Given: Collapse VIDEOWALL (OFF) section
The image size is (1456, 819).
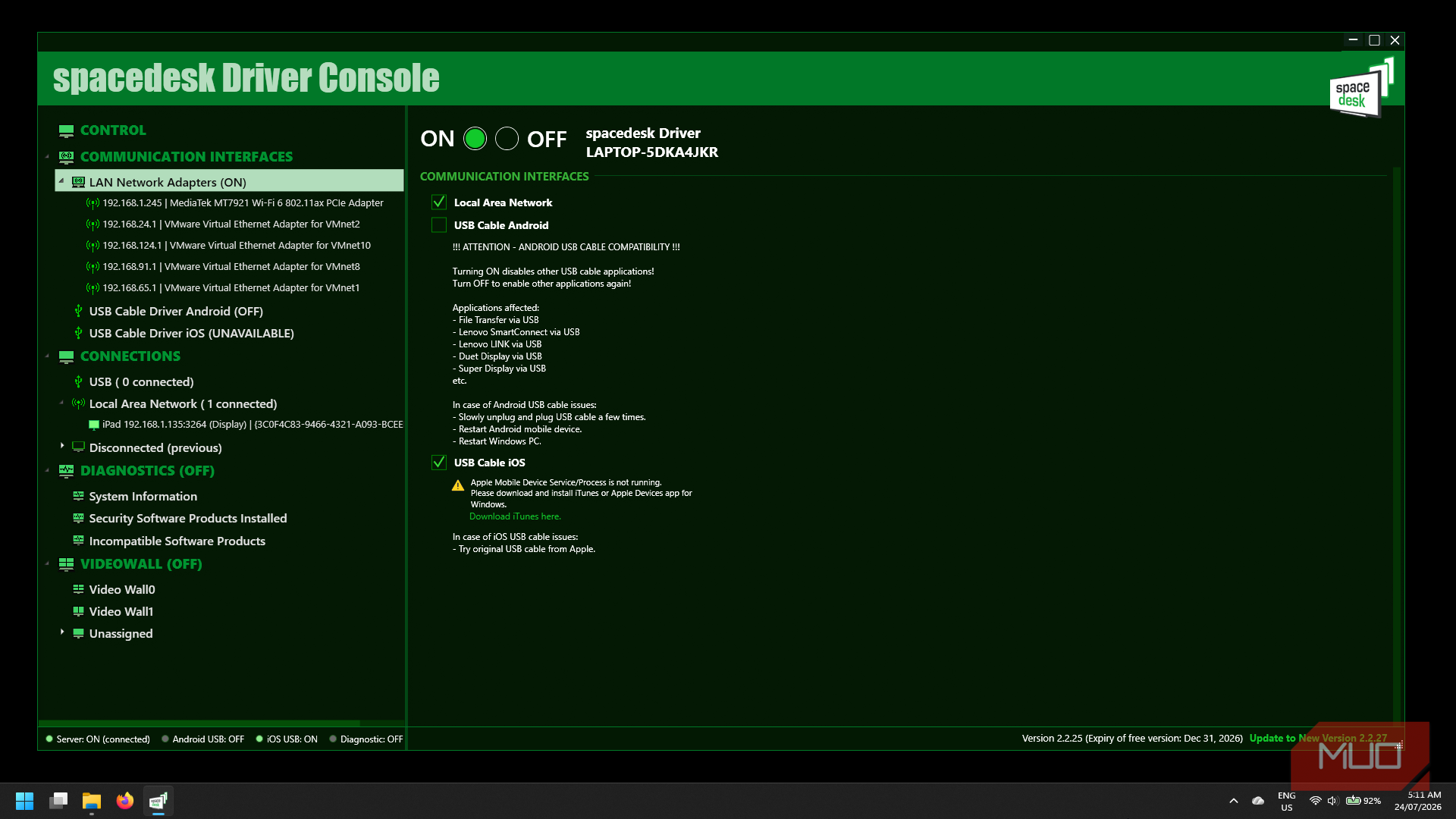Looking at the screenshot, I should (47, 564).
